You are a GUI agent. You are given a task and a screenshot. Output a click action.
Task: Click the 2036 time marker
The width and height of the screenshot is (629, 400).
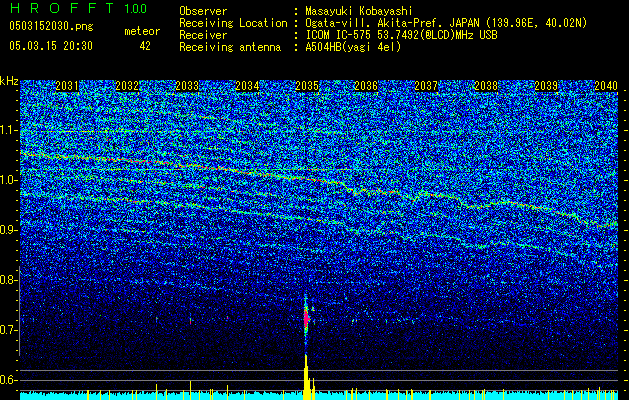point(366,86)
